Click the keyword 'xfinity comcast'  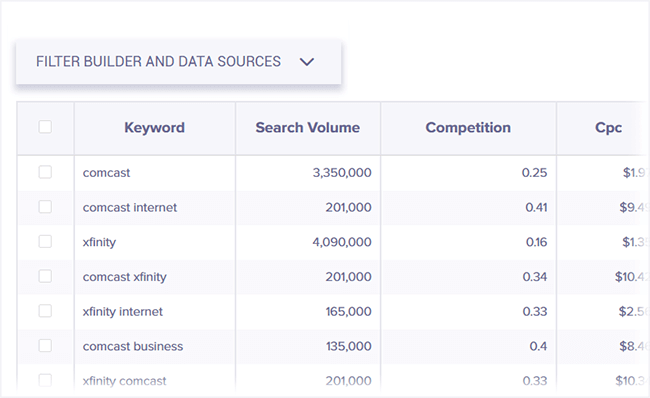click(x=124, y=381)
